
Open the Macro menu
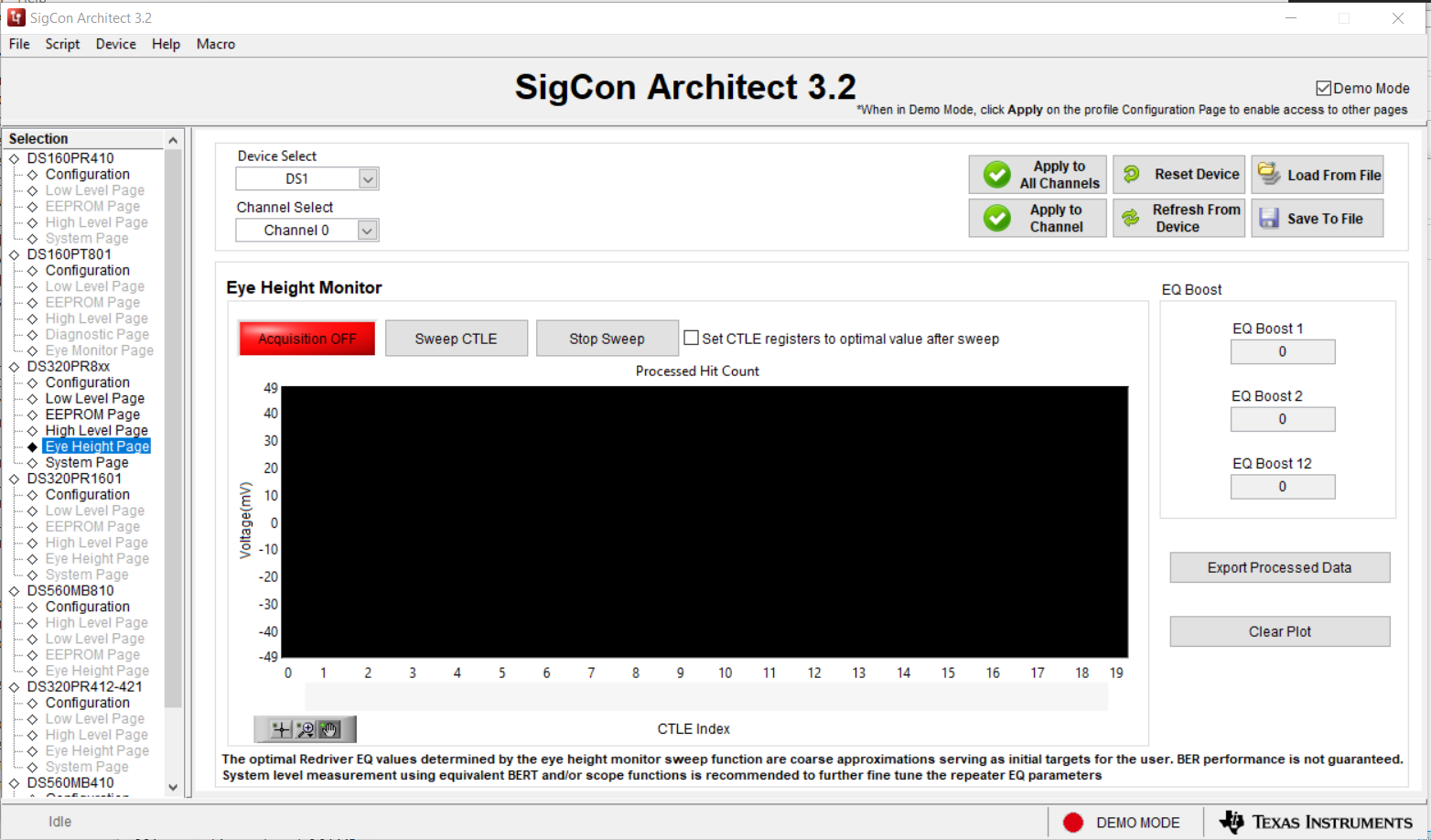[x=216, y=44]
